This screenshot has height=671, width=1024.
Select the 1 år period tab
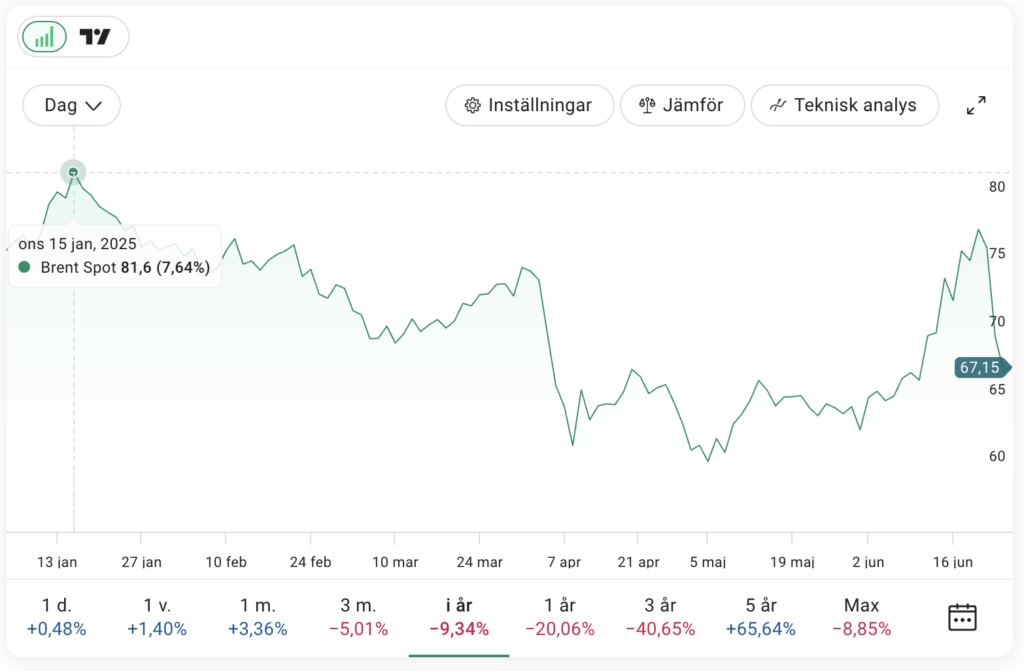point(559,616)
